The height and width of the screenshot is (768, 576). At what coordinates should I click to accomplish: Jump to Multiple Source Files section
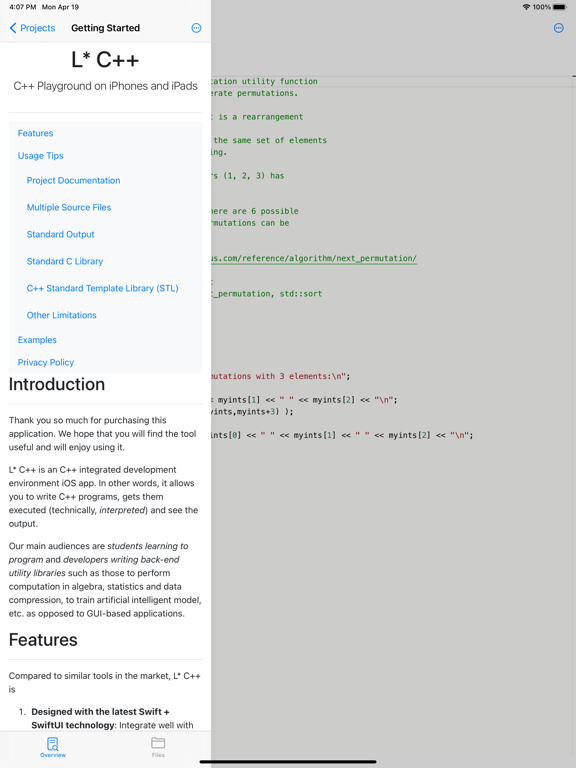click(69, 207)
